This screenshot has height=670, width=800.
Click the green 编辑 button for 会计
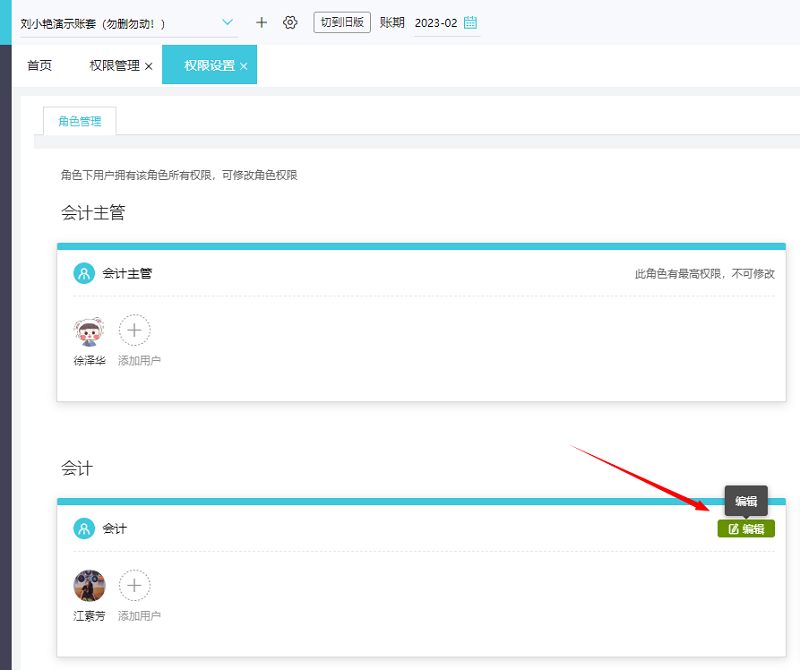pyautogui.click(x=746, y=529)
